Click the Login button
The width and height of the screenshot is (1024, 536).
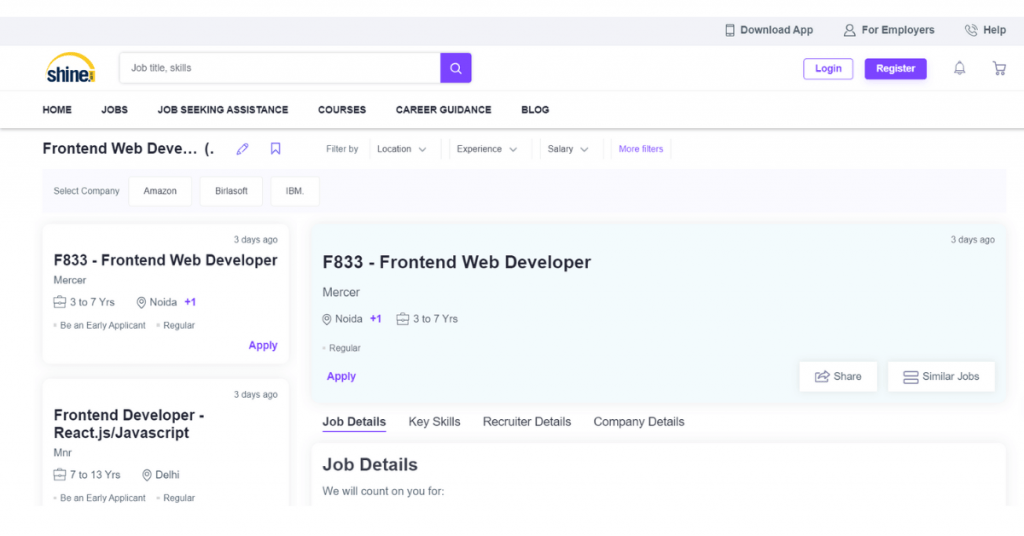[x=828, y=69]
